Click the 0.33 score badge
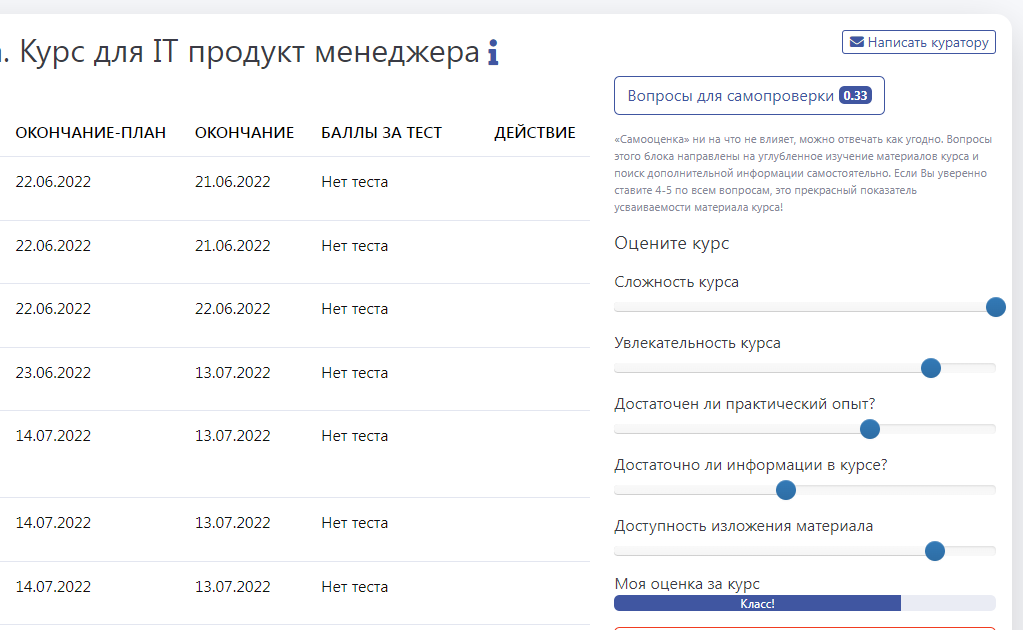Viewport: 1023px width, 630px height. [x=855, y=96]
